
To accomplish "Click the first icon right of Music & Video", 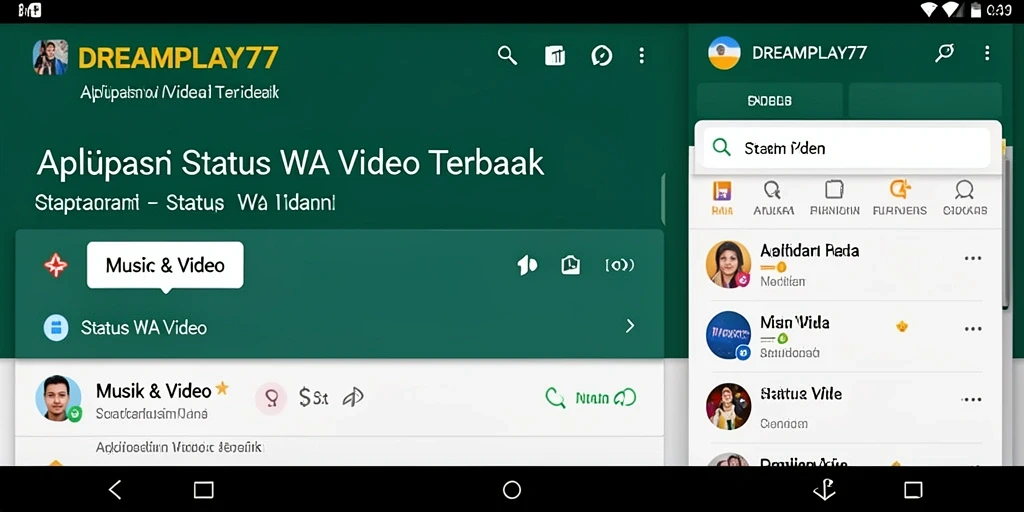I will [x=527, y=265].
